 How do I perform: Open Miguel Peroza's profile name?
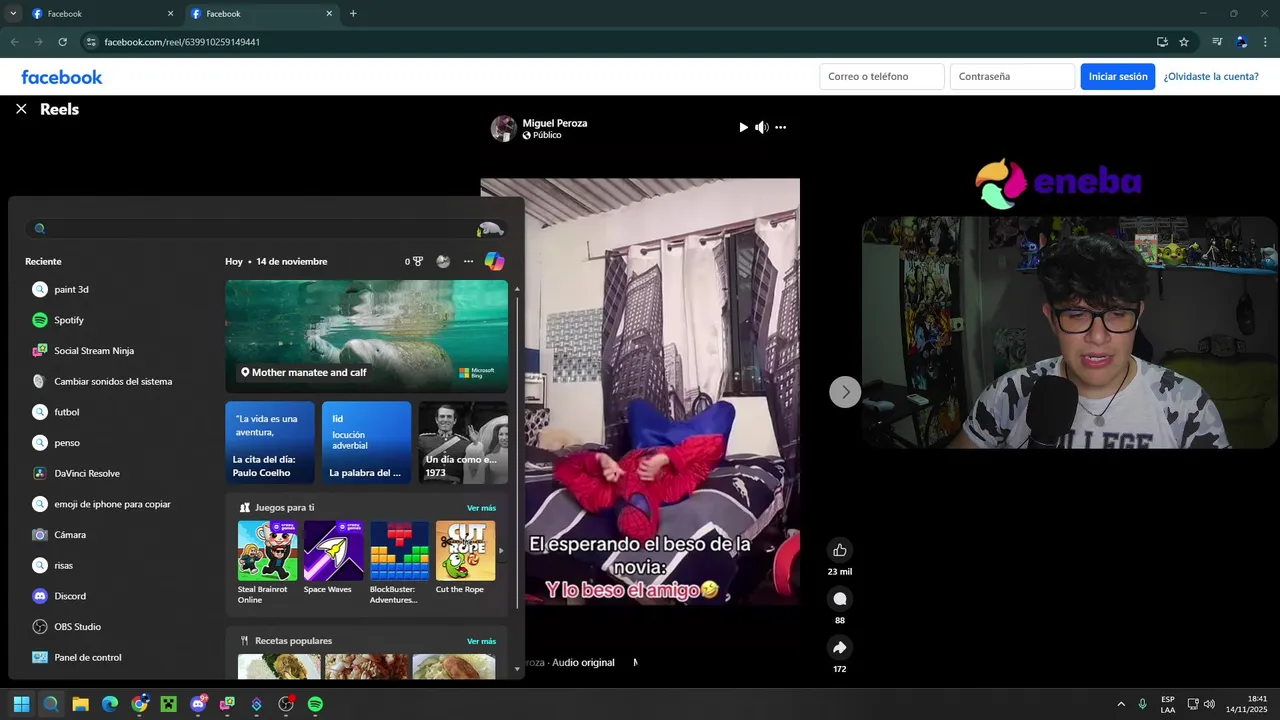tap(555, 123)
